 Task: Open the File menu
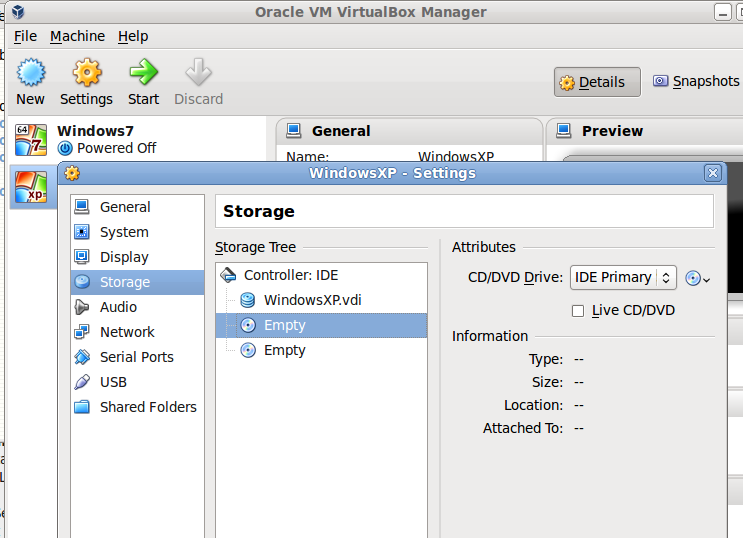(x=25, y=36)
